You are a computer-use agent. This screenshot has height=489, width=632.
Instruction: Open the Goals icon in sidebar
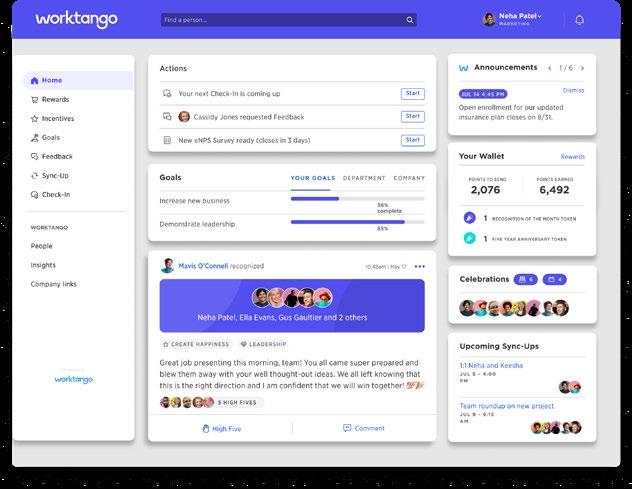[x=35, y=137]
